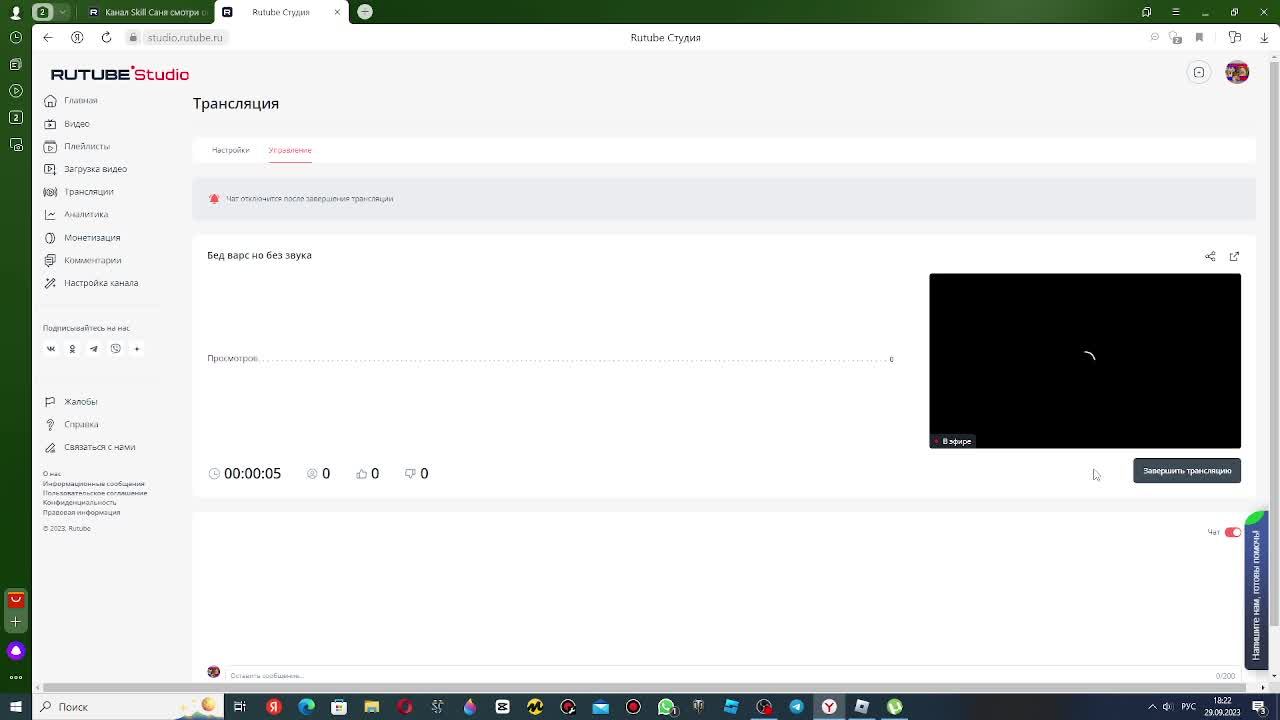Open the VK social link icon
1280x720 pixels.
pos(51,349)
